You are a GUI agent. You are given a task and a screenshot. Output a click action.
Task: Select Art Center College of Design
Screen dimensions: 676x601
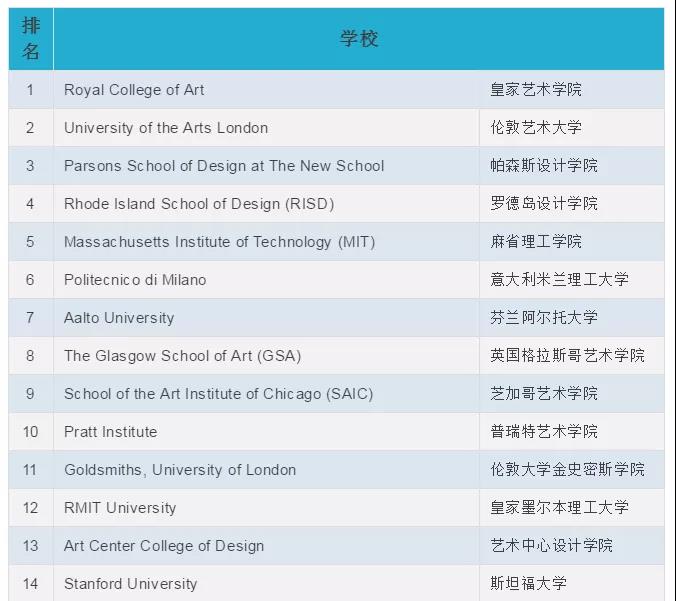pyautogui.click(x=164, y=546)
